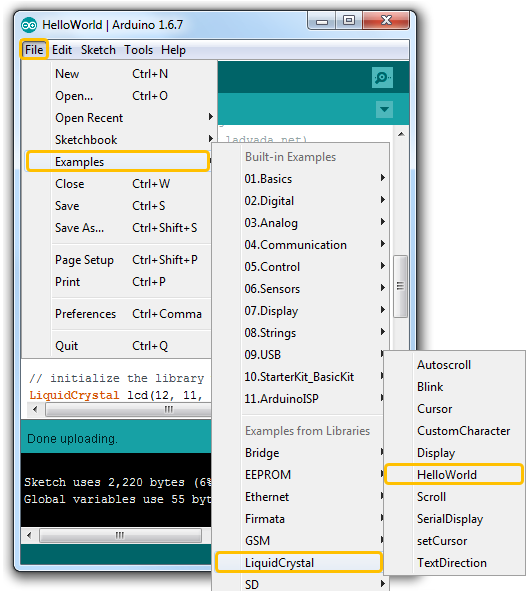Screen dimensions: 531x593
Task: Click the LiquidCrystal lcd code line
Action: pos(116,395)
